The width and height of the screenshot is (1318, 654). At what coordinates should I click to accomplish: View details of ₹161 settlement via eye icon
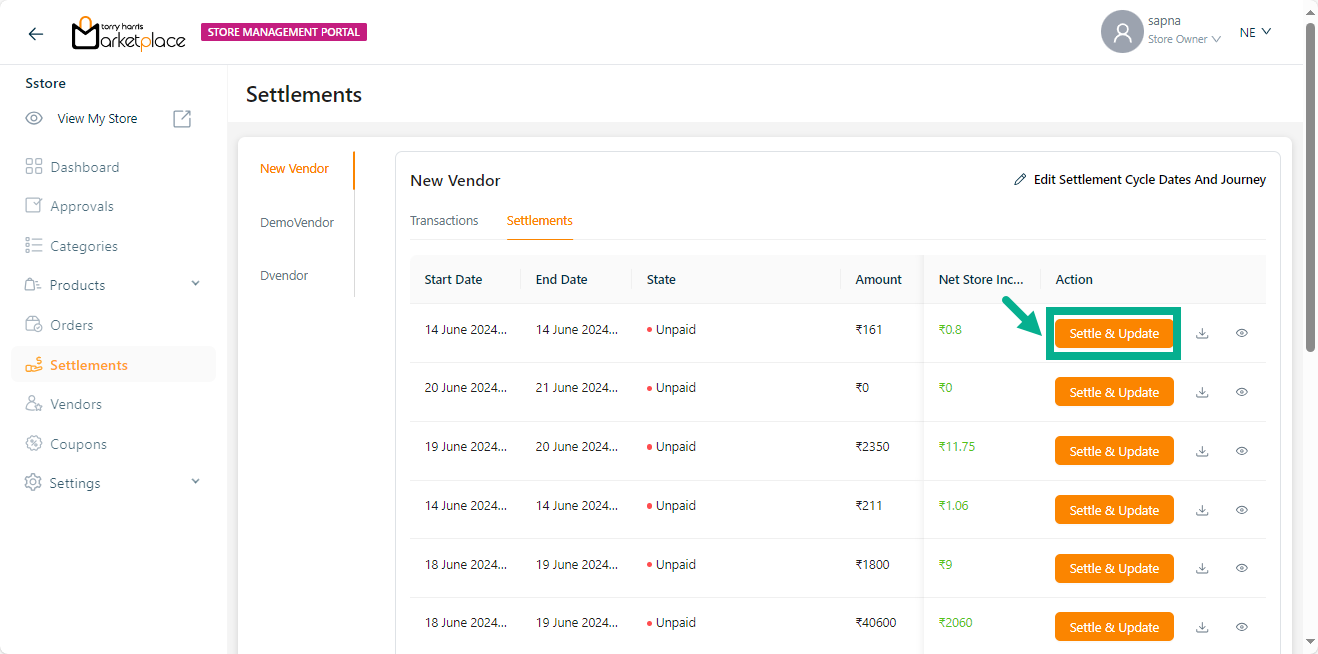(x=1241, y=334)
